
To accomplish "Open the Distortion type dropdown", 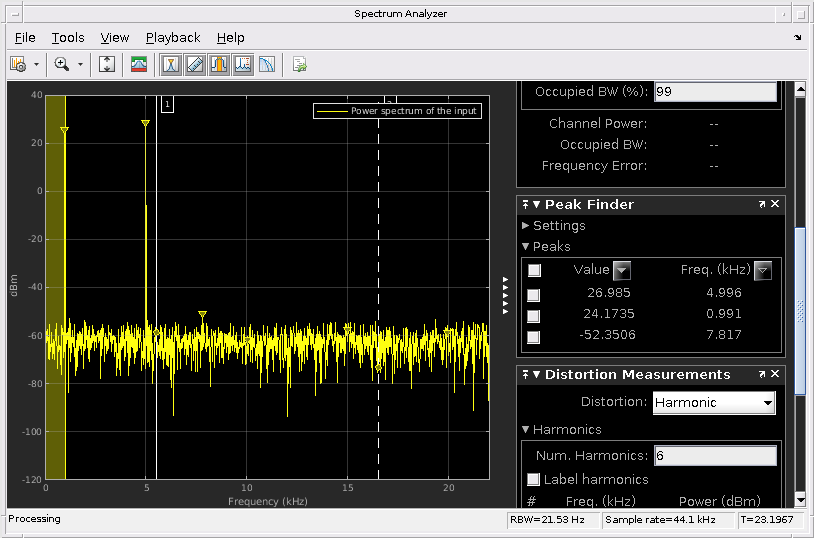I will tap(714, 403).
